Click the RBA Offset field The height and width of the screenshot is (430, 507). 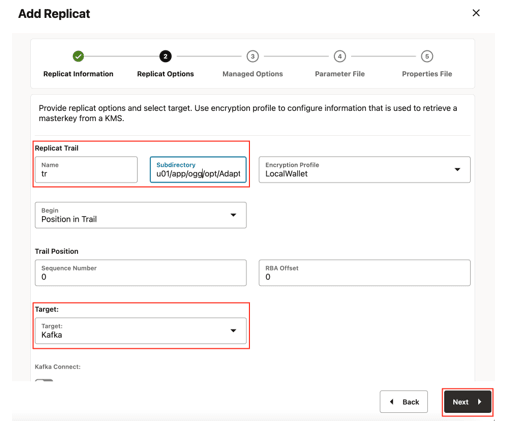click(365, 273)
